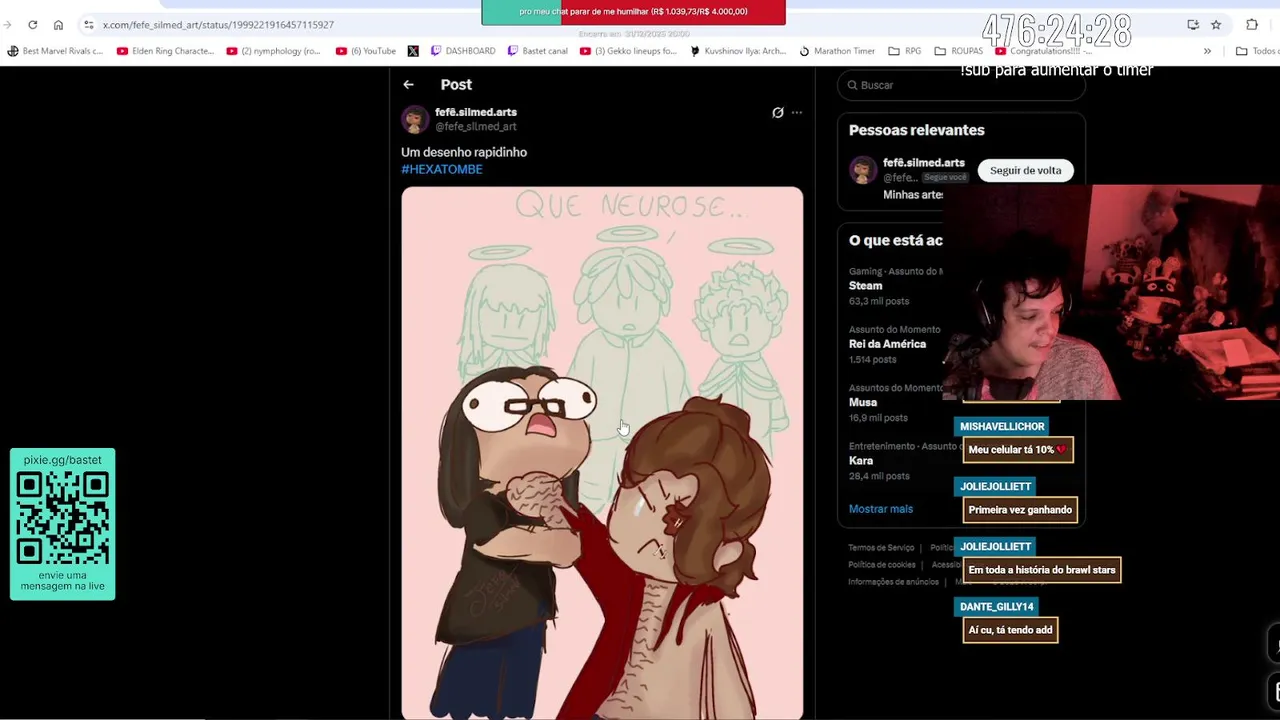Open the Kara trending topic

[x=861, y=461]
